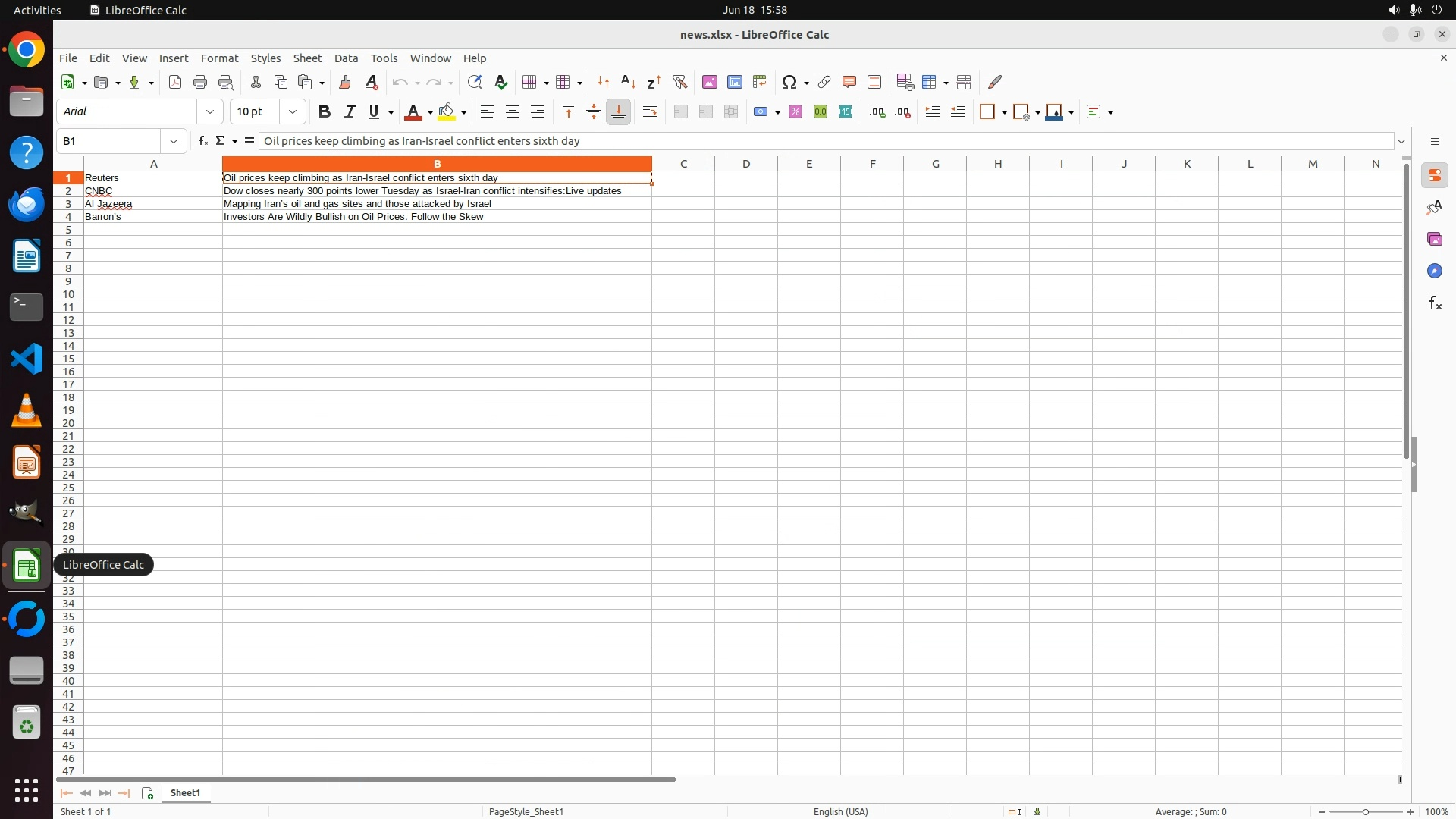This screenshot has width=1456, height=819.
Task: Expand the font name dropdown
Action: [210, 112]
